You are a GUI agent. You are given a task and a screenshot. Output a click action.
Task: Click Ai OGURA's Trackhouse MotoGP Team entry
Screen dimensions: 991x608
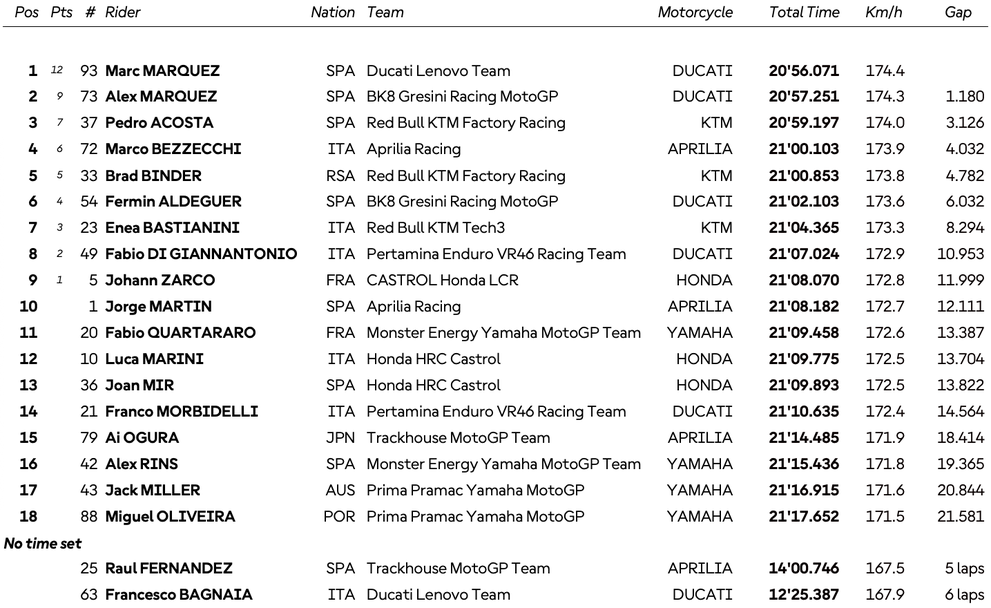click(458, 437)
